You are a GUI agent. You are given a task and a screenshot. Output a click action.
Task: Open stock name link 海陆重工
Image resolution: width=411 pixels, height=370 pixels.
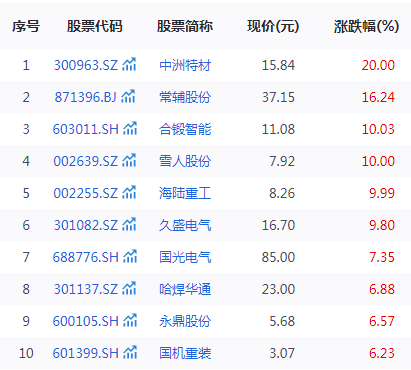coord(185,193)
